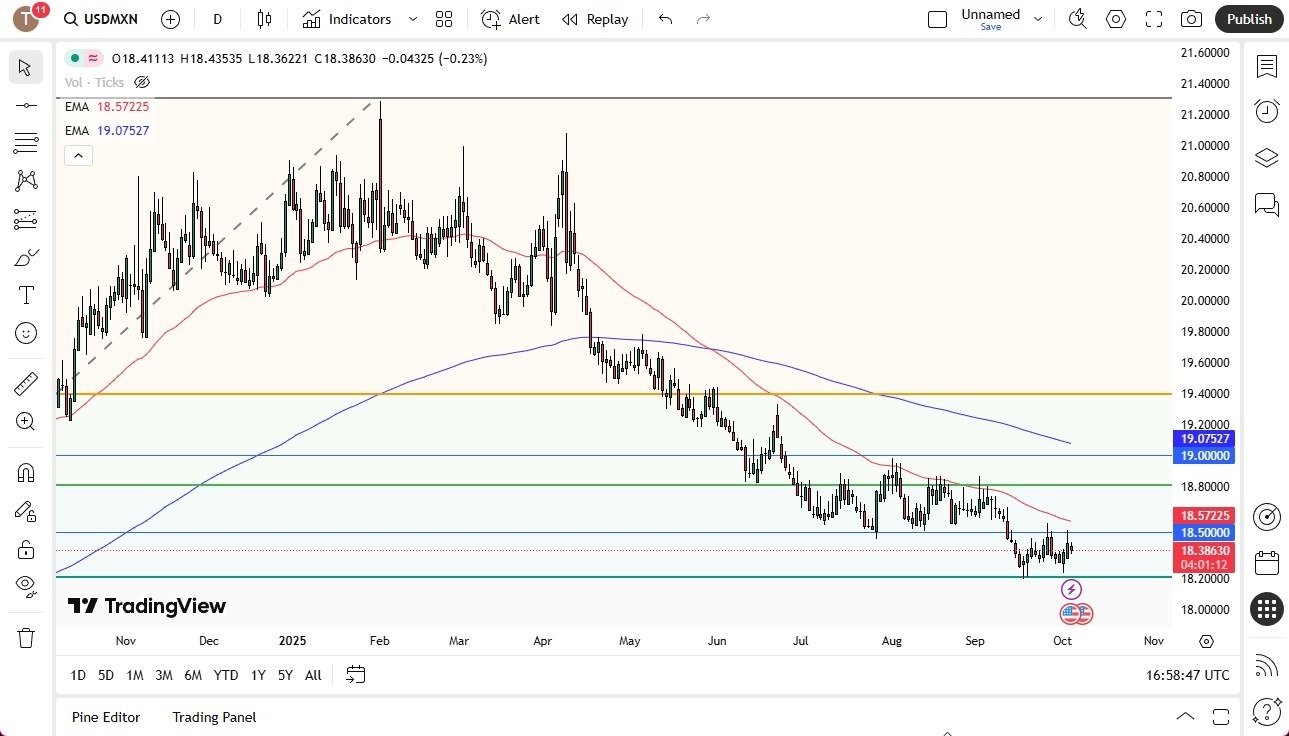Open the Alerts panel via the clock icon
1289x736 pixels.
tap(1266, 111)
